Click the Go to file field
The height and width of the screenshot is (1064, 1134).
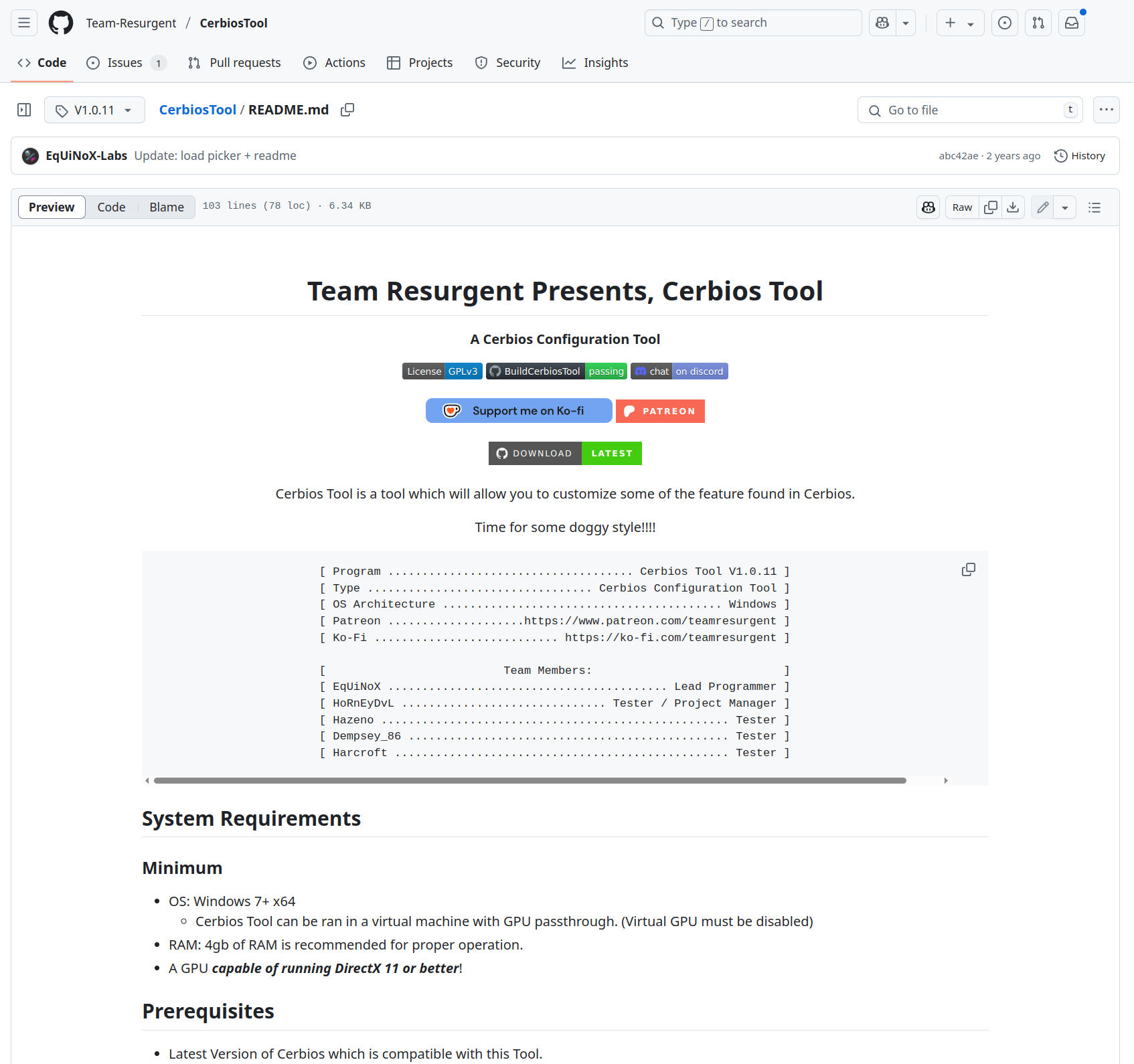click(x=970, y=110)
